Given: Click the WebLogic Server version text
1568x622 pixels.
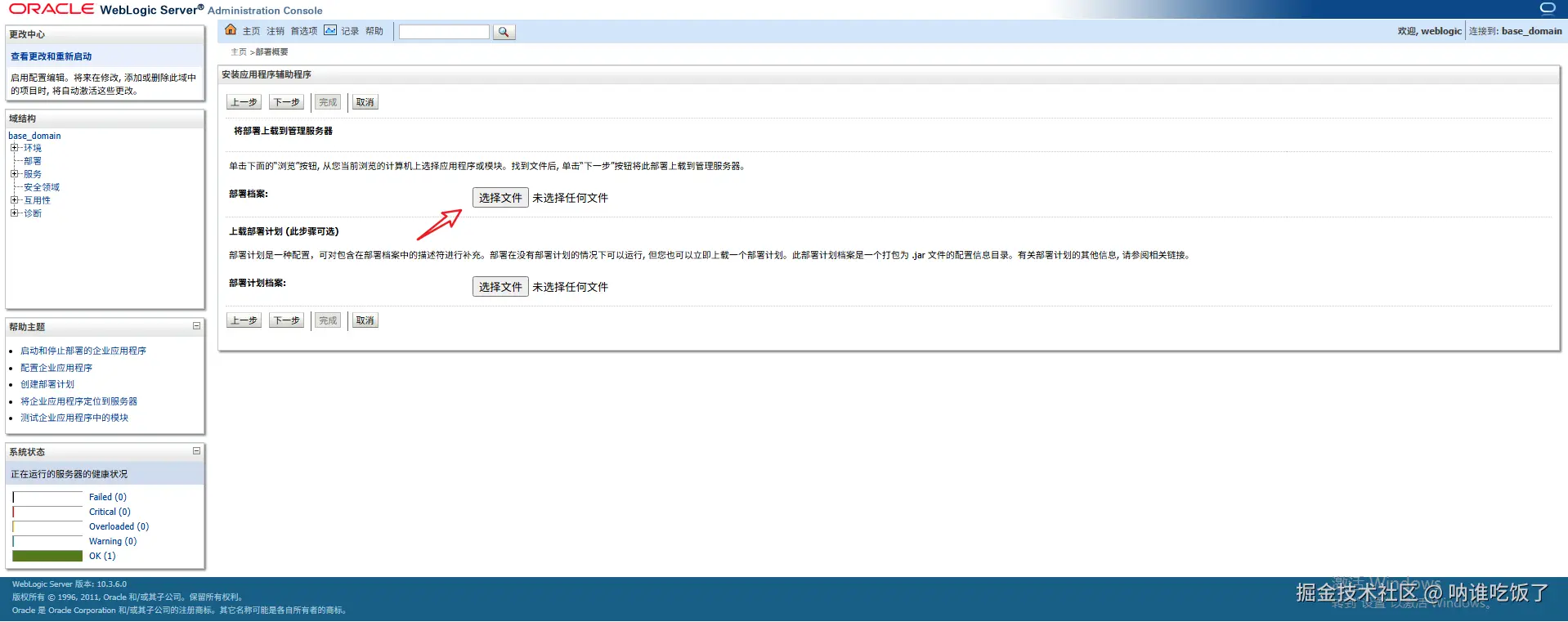Looking at the screenshot, I should point(69,584).
